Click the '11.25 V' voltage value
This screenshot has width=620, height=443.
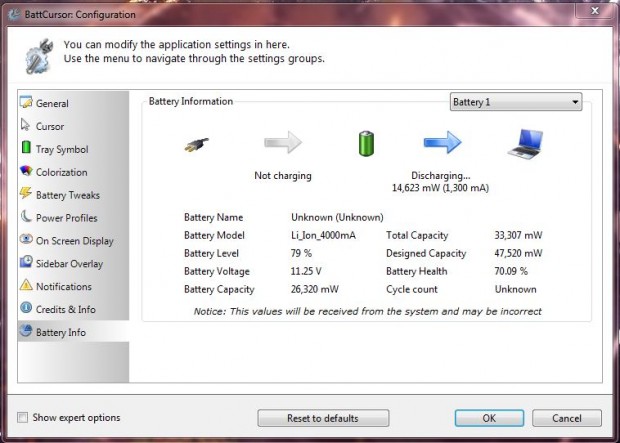[x=306, y=271]
